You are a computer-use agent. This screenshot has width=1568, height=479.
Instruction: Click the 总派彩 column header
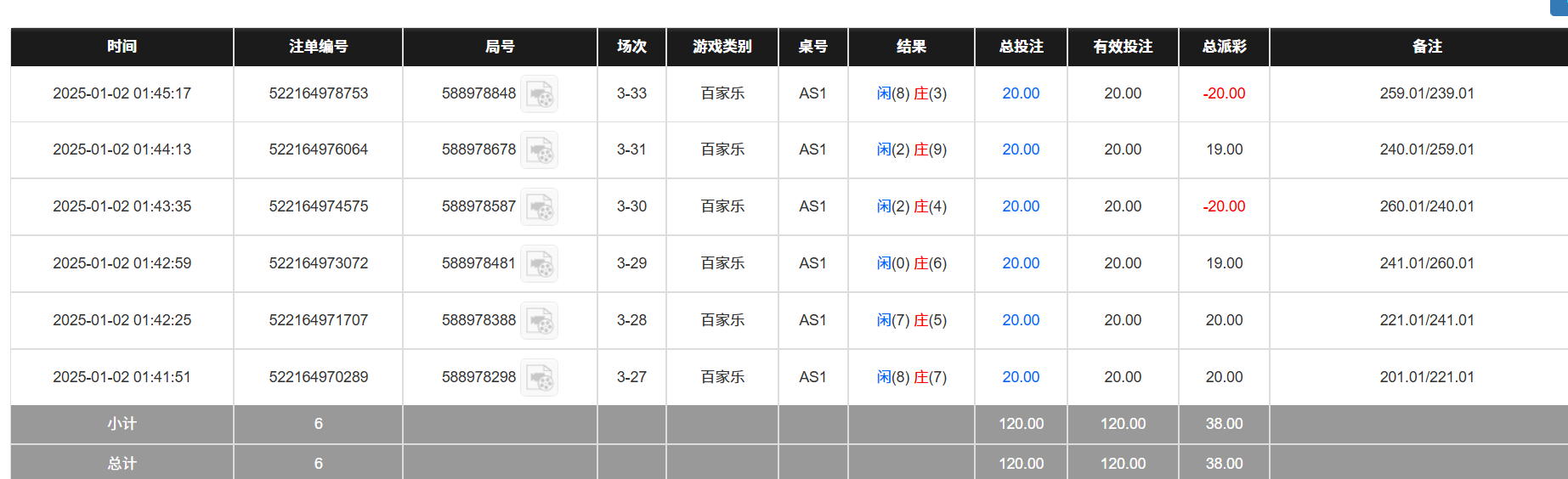1224,47
